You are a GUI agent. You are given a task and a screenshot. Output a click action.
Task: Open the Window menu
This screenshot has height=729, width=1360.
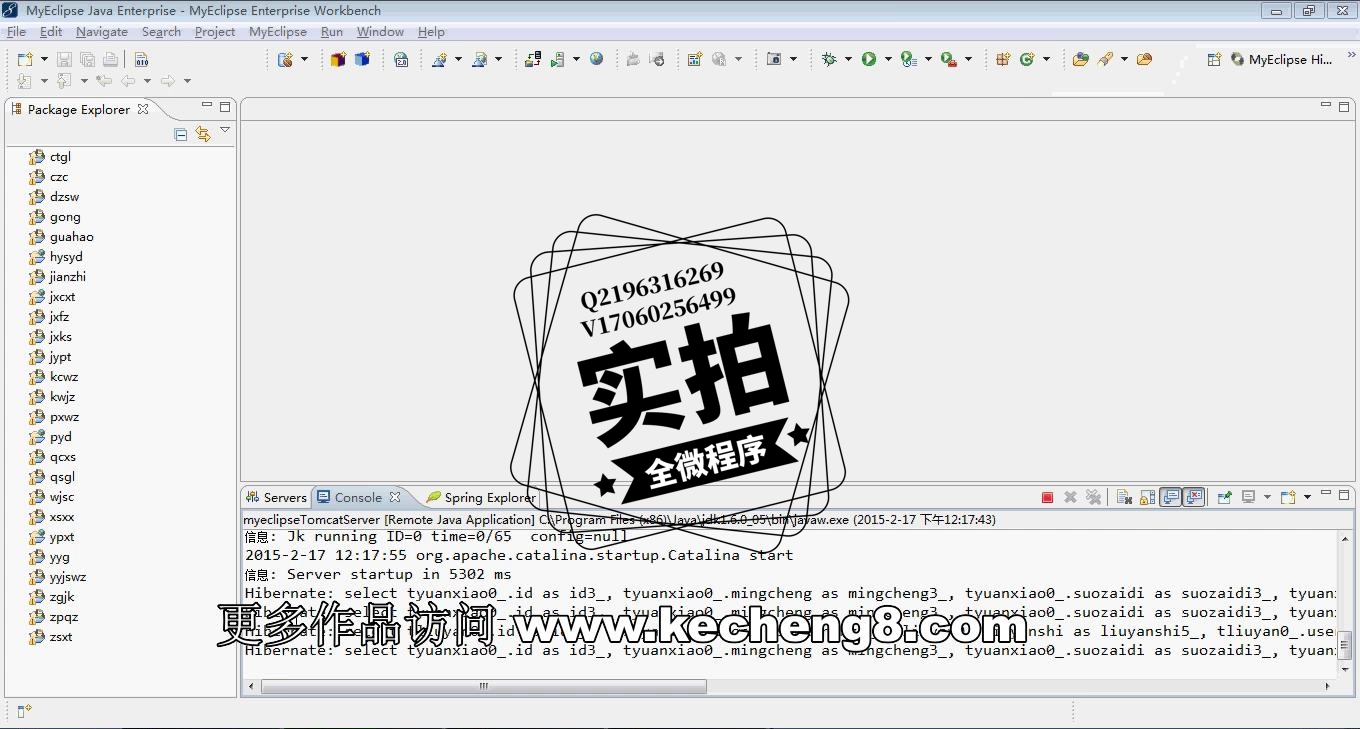coord(380,32)
